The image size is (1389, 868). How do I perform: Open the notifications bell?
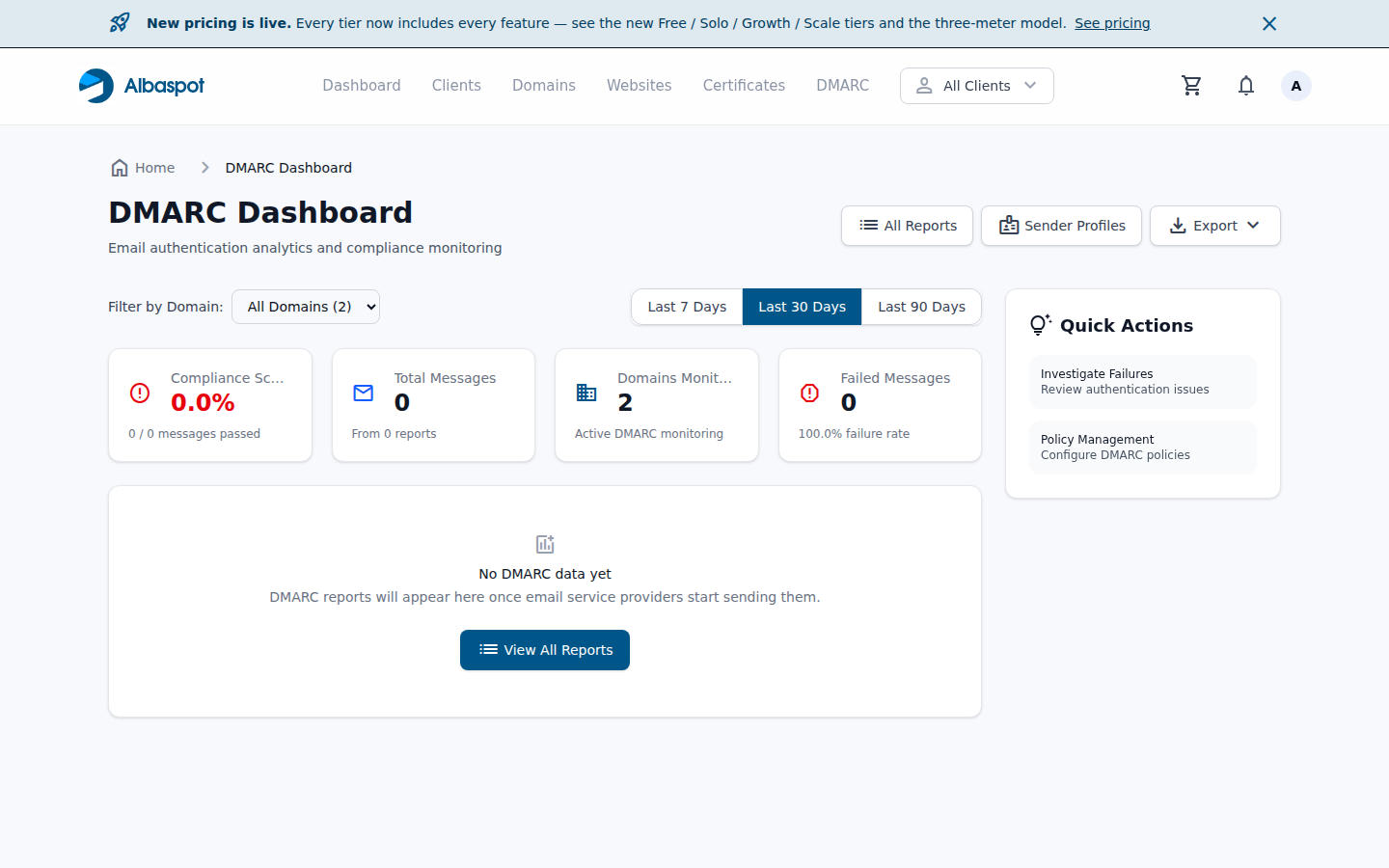point(1246,86)
